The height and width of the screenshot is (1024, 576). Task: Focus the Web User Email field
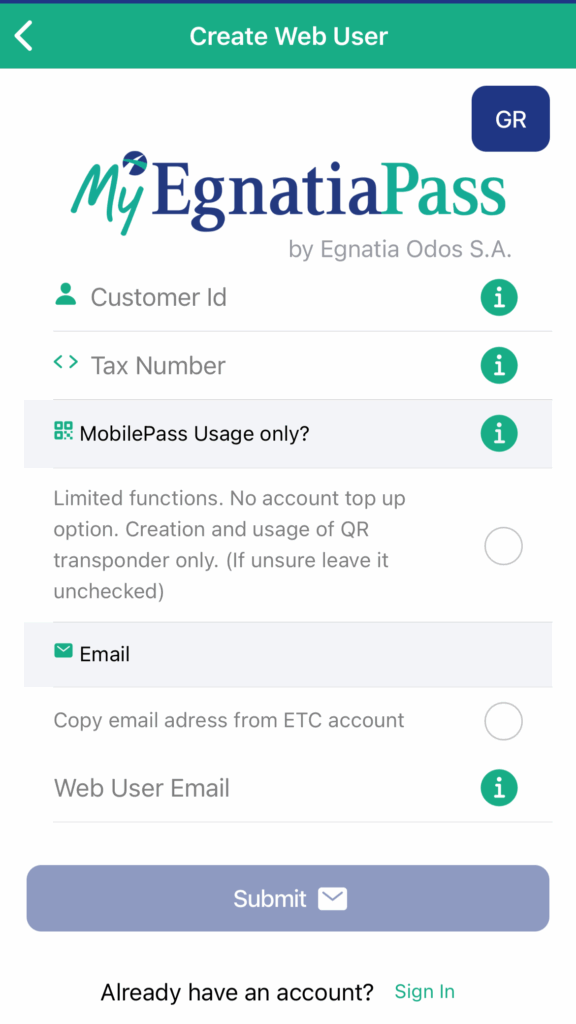click(264, 788)
